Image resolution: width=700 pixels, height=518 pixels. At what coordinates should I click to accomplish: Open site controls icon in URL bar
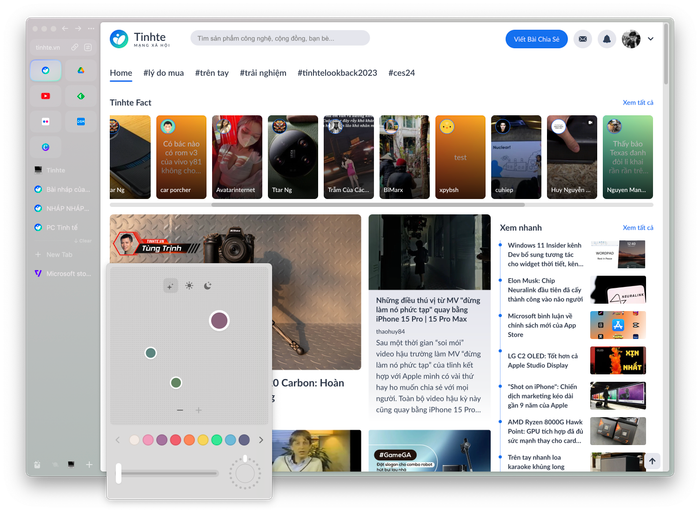click(88, 47)
